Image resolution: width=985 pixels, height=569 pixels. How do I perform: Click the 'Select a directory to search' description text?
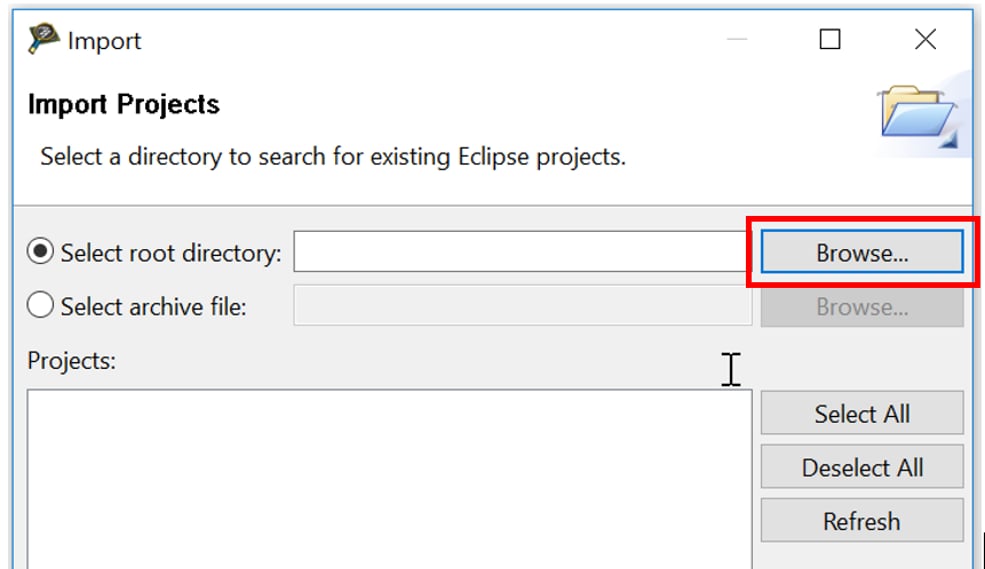click(332, 157)
